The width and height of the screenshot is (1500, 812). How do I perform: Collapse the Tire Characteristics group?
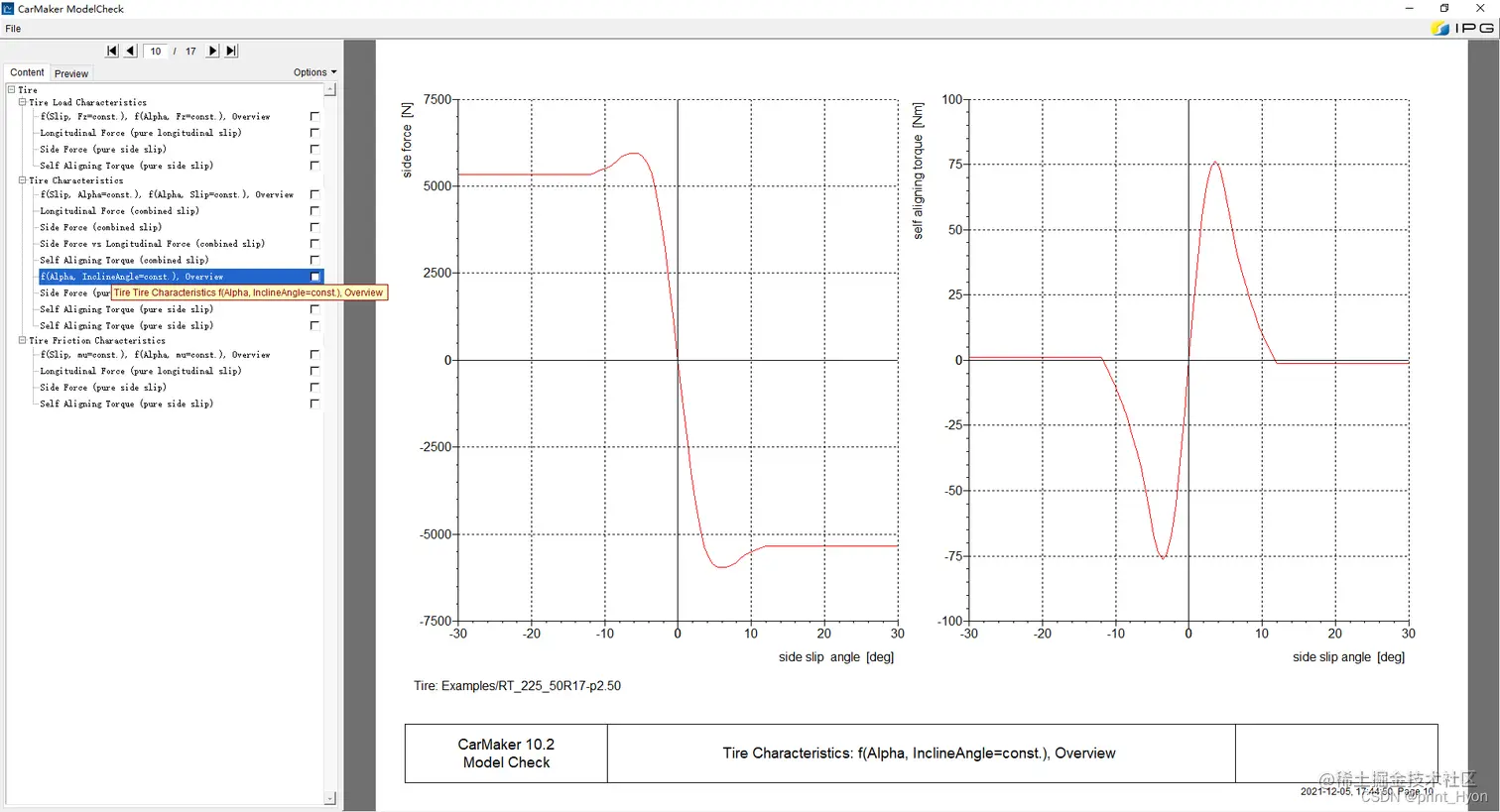pos(22,180)
